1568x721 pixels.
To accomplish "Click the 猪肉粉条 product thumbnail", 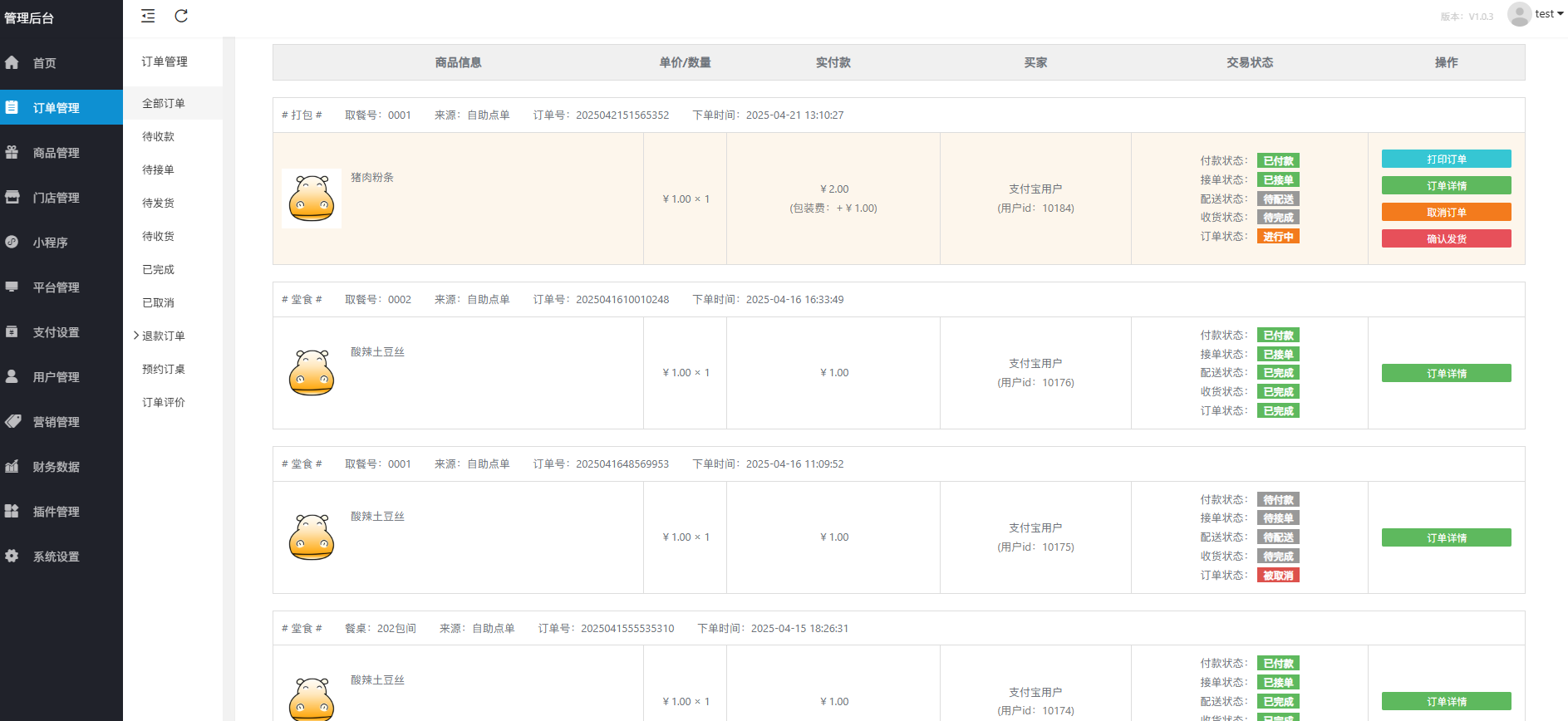I will [312, 199].
